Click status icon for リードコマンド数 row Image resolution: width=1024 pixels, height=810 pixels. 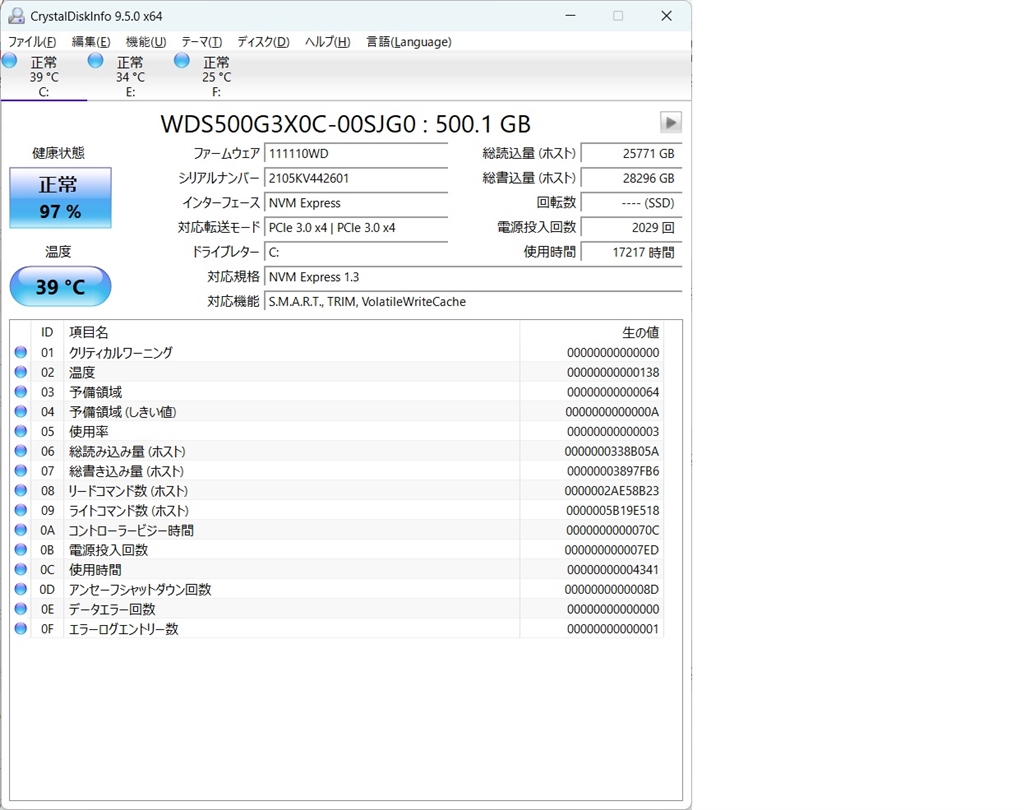pos(21,490)
